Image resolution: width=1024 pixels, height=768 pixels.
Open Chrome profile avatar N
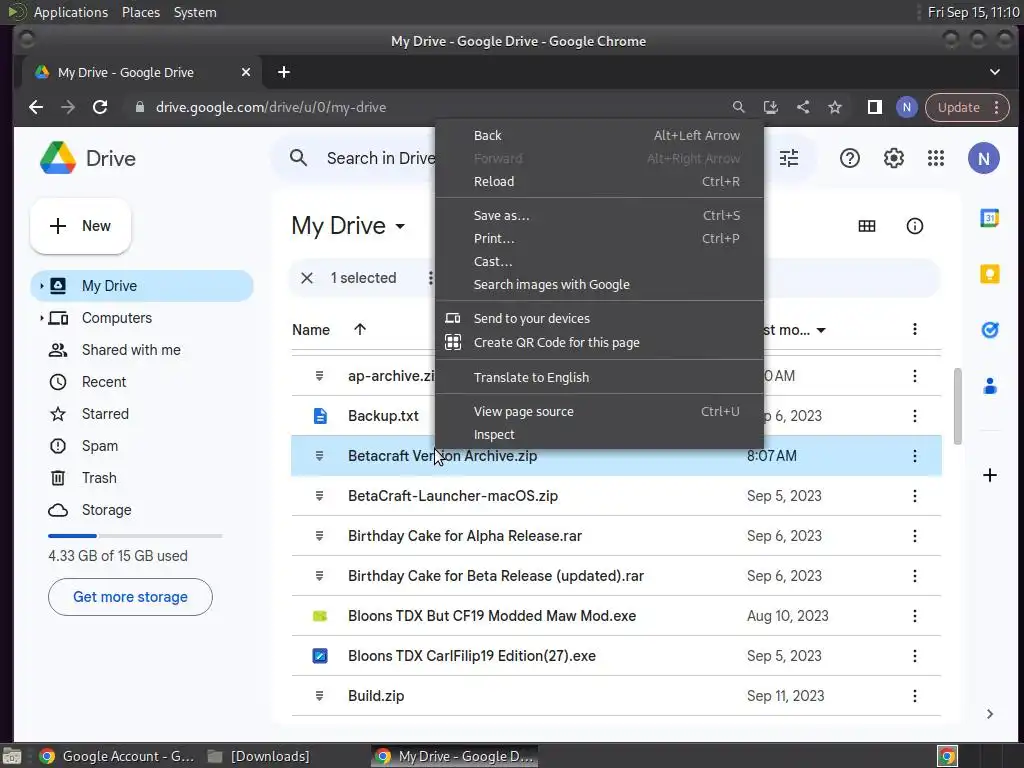pyautogui.click(x=906, y=107)
